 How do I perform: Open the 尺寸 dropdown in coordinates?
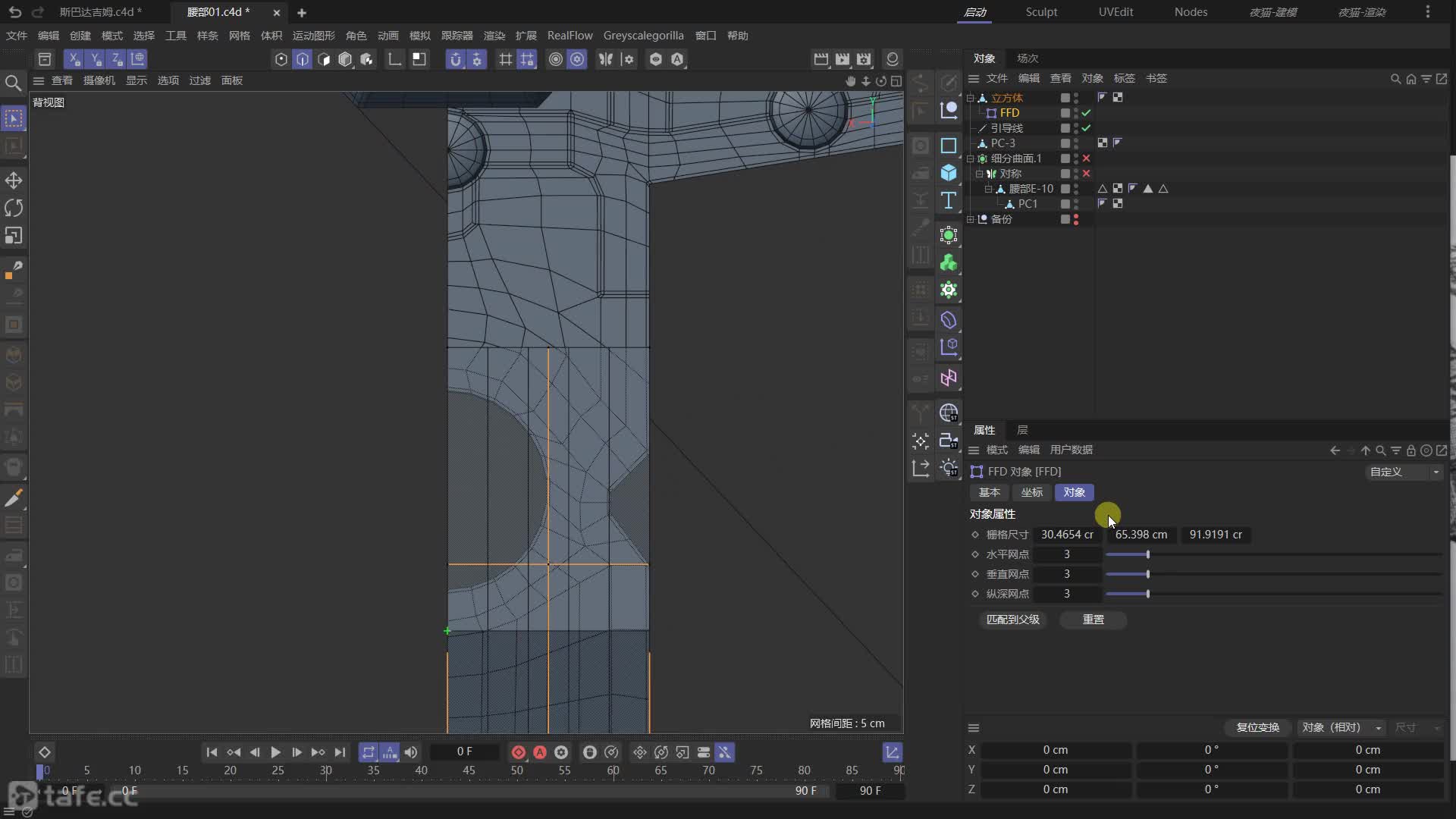pos(1417,727)
